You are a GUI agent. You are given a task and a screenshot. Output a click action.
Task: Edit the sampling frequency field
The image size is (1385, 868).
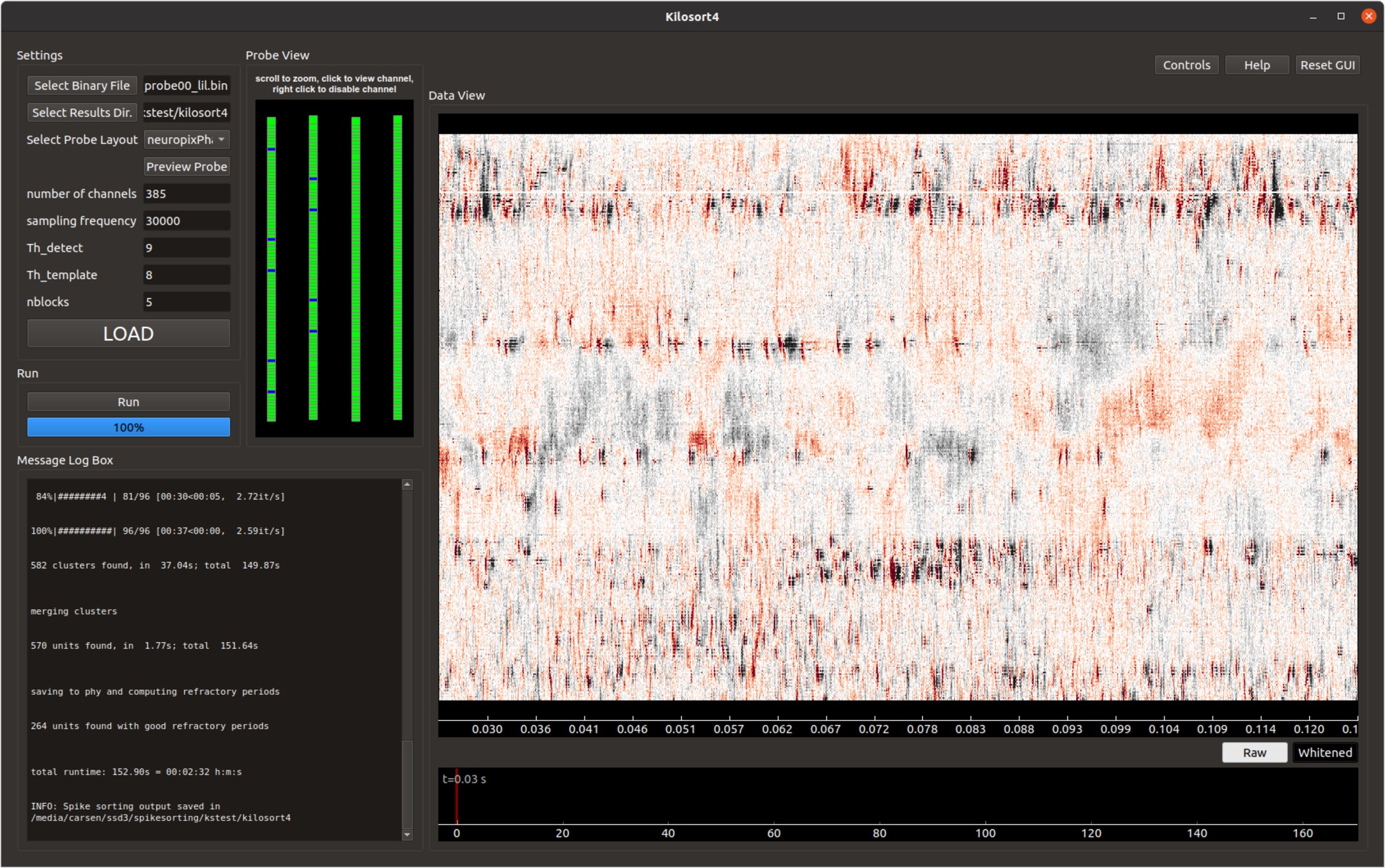tap(187, 220)
